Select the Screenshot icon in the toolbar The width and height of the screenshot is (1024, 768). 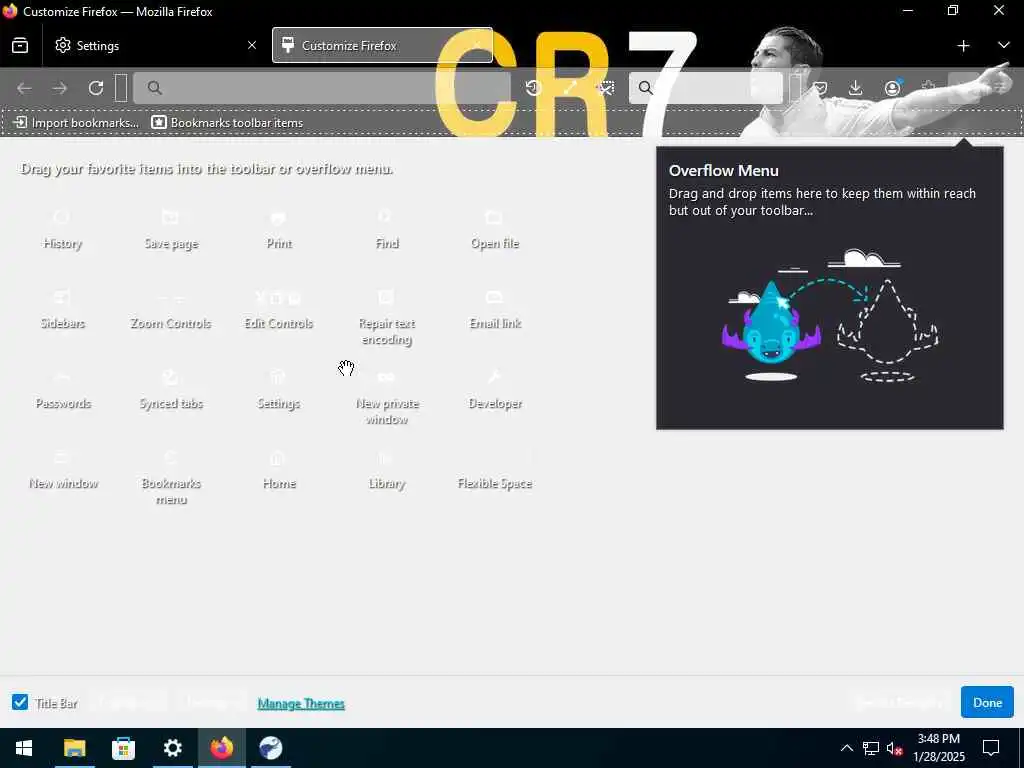[606, 88]
